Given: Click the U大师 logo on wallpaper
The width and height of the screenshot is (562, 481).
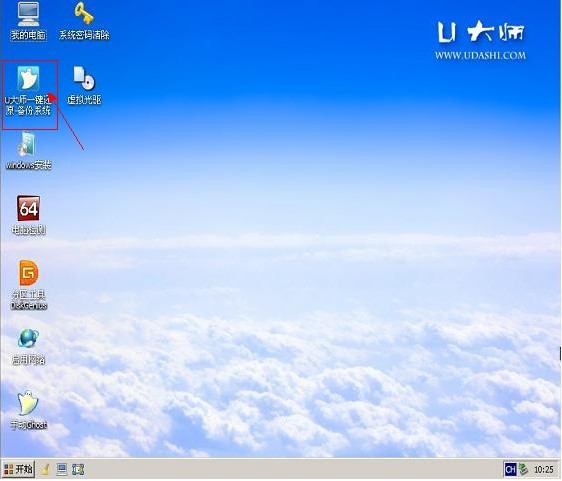Looking at the screenshot, I should (x=481, y=32).
